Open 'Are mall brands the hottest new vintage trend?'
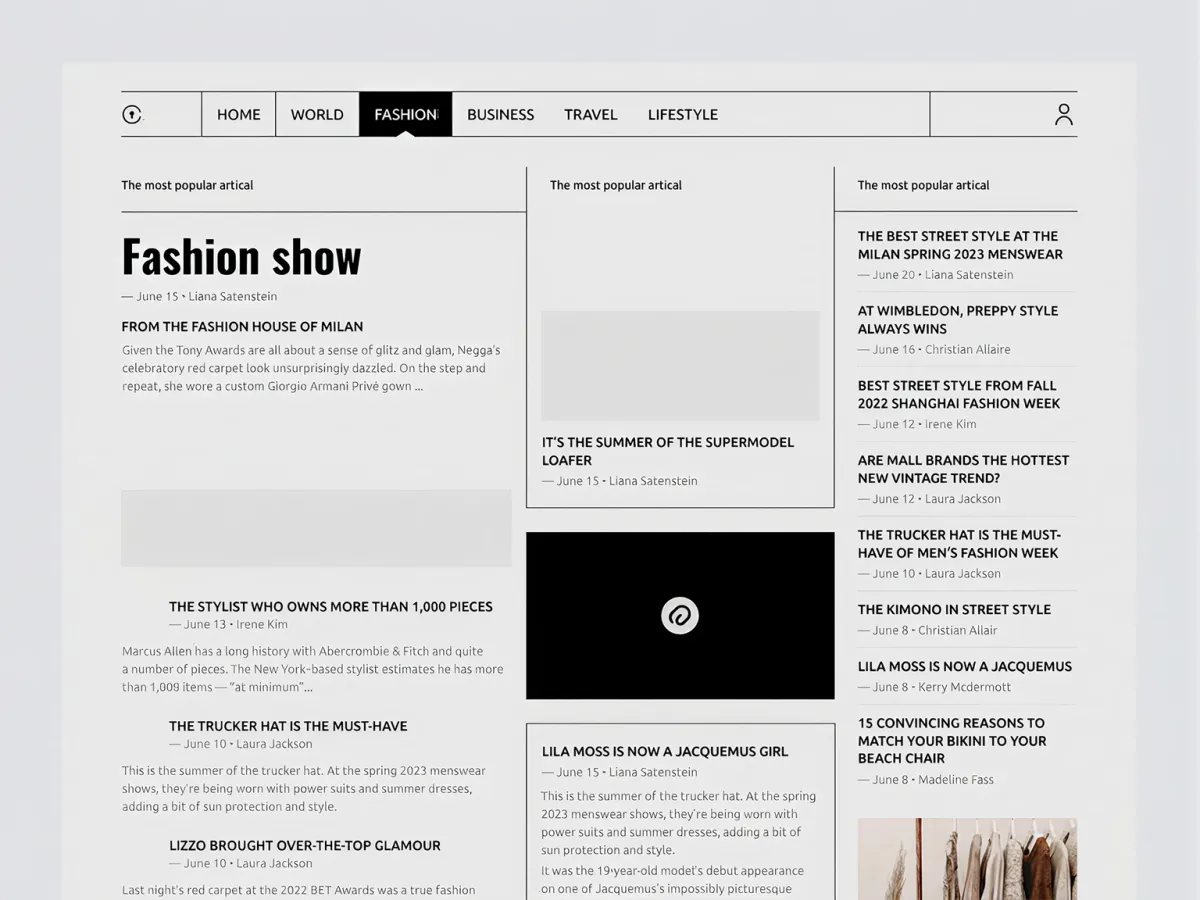The height and width of the screenshot is (900, 1200). 963,469
